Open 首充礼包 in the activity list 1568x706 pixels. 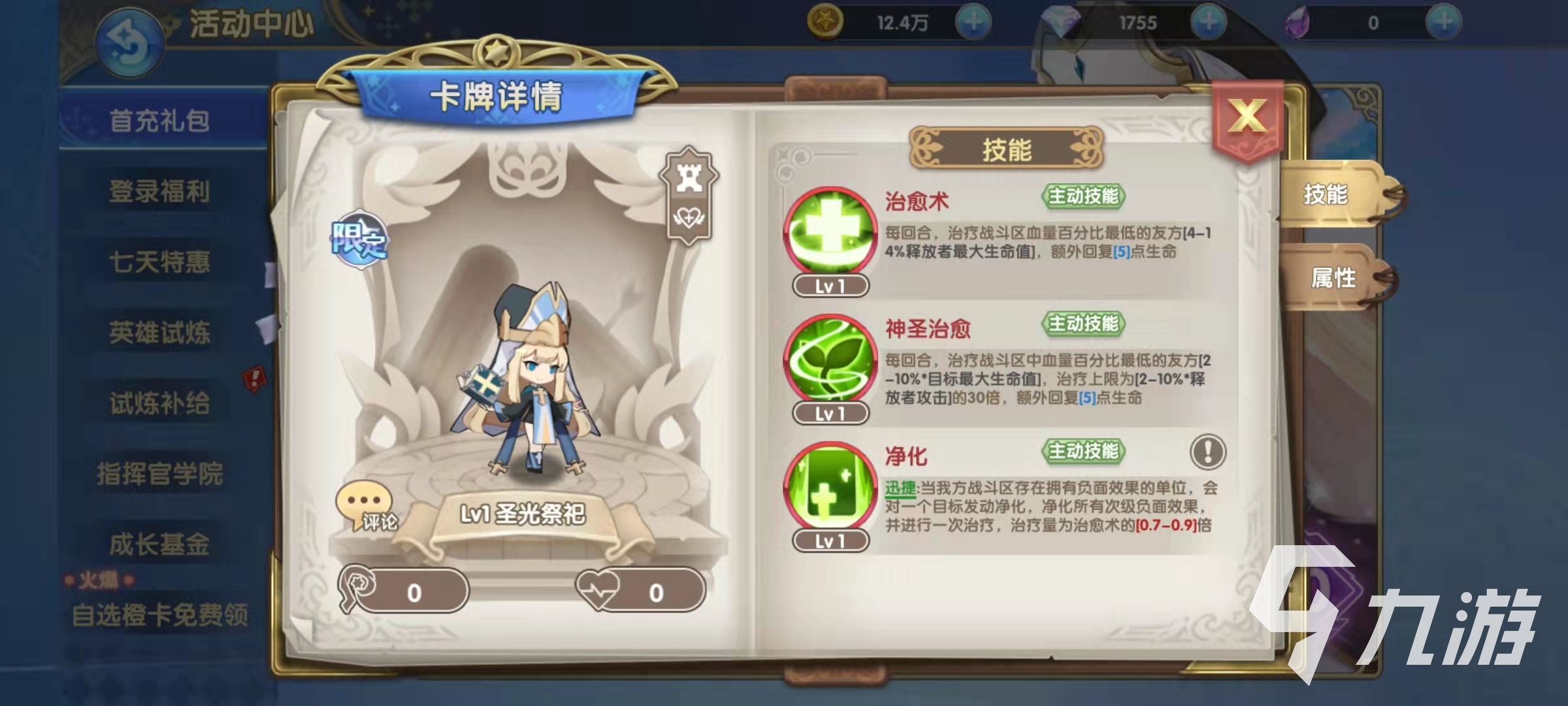[x=160, y=121]
